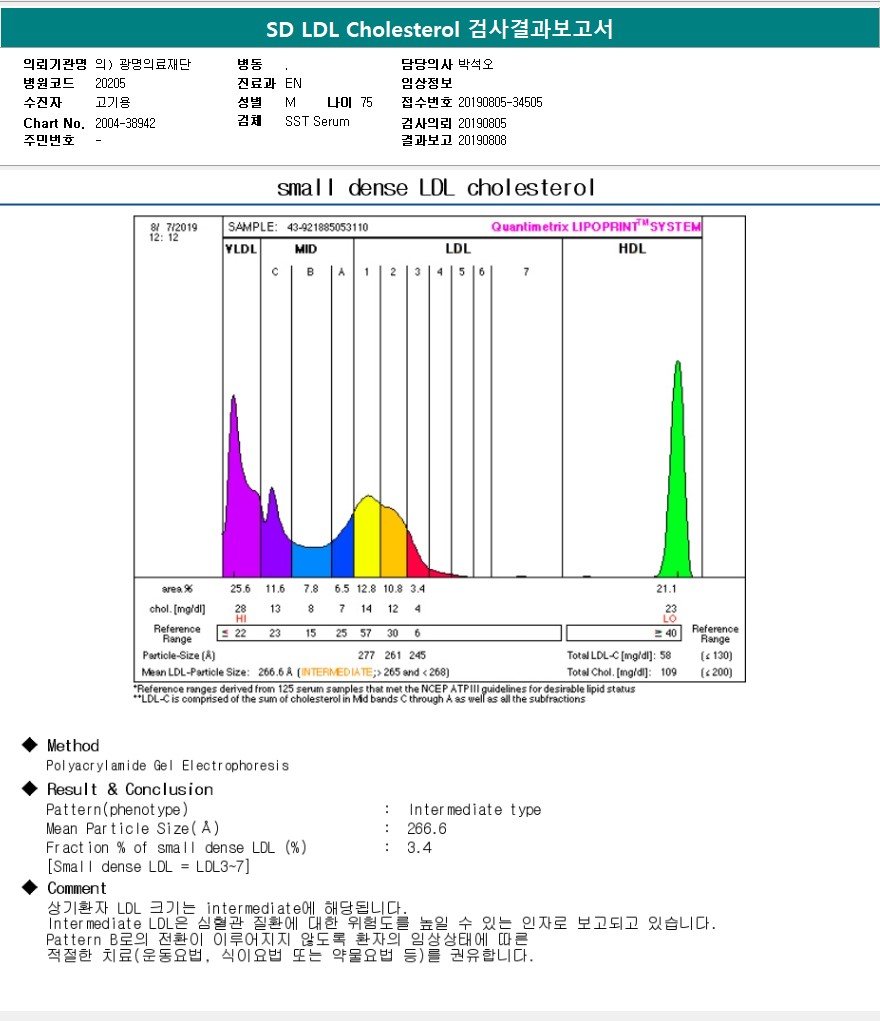
Task: Click VLDL reference range "≤ 22"
Action: 234,633
